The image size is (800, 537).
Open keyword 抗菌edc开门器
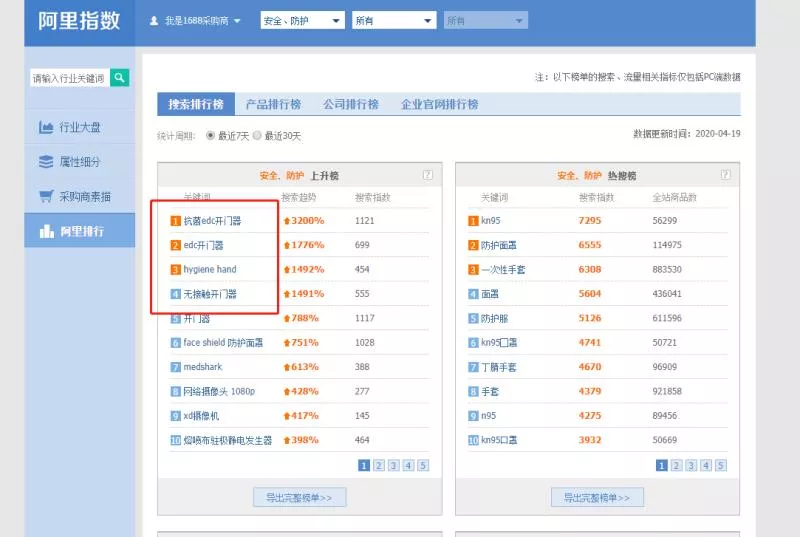point(212,221)
